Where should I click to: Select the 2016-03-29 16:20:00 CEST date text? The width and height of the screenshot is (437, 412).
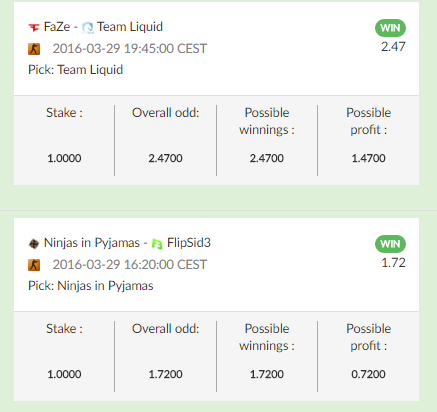[130, 265]
